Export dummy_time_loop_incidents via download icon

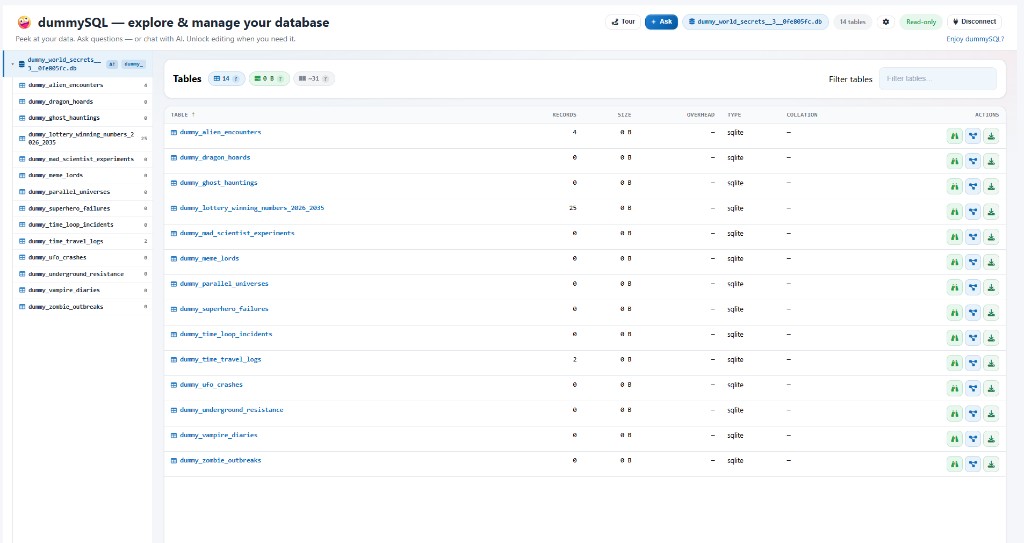[991, 338]
